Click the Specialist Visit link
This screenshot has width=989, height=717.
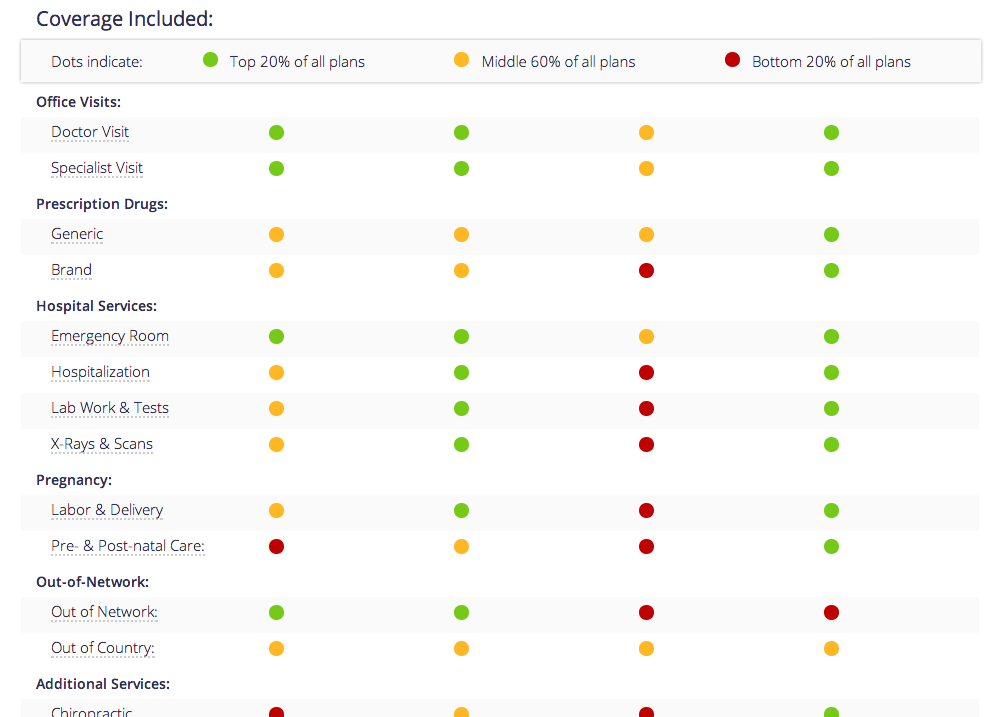point(97,168)
